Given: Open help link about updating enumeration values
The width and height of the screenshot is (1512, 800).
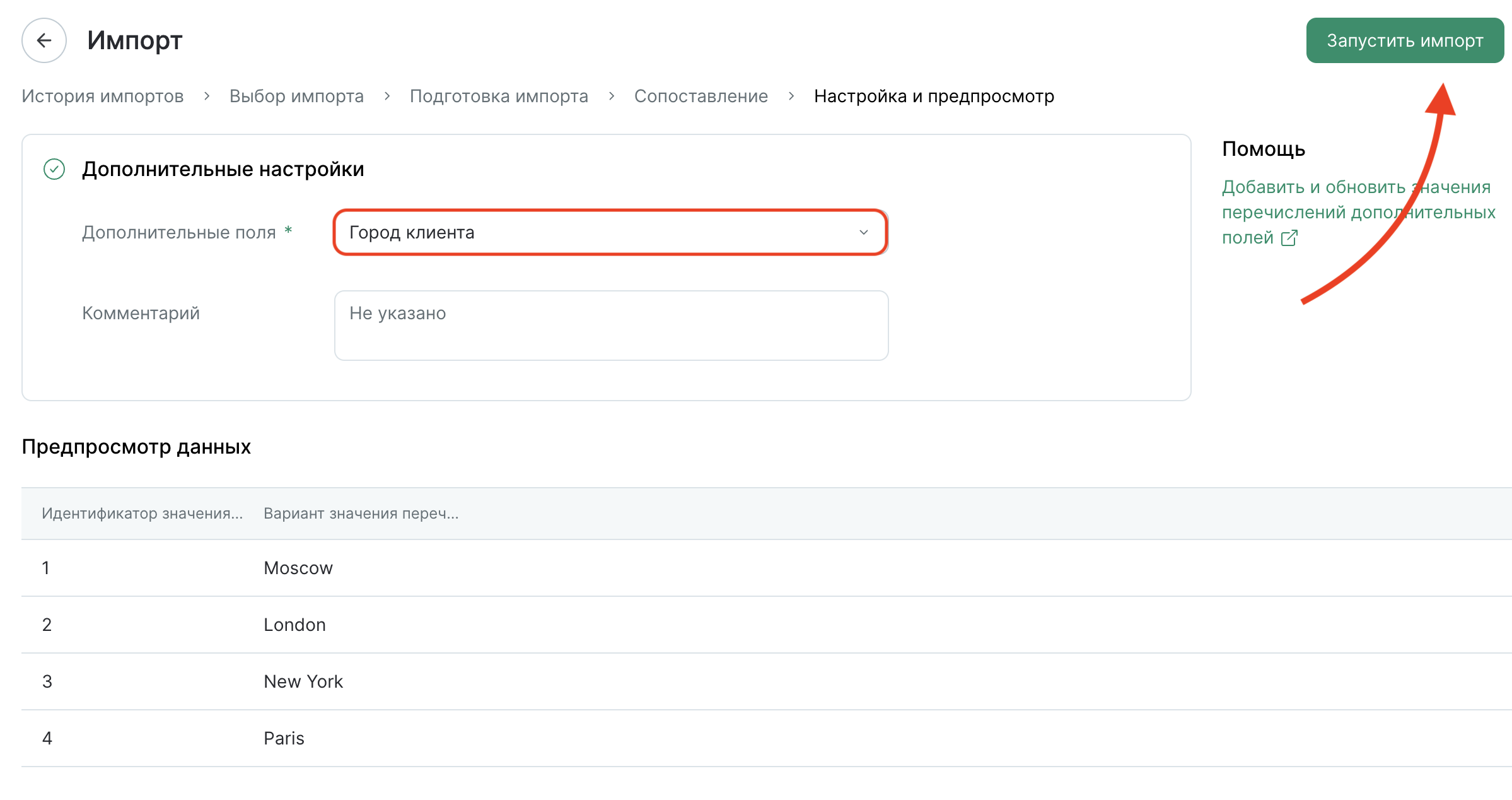Looking at the screenshot, I should pyautogui.click(x=1358, y=212).
